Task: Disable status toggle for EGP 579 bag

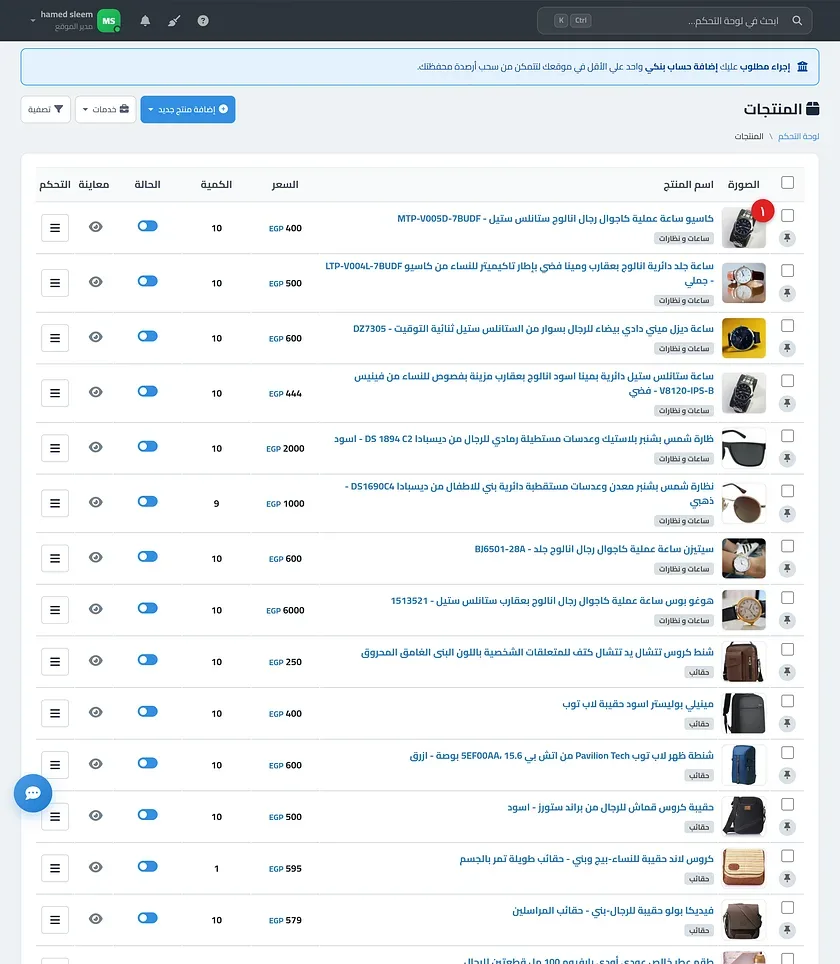Action: pyautogui.click(x=148, y=918)
